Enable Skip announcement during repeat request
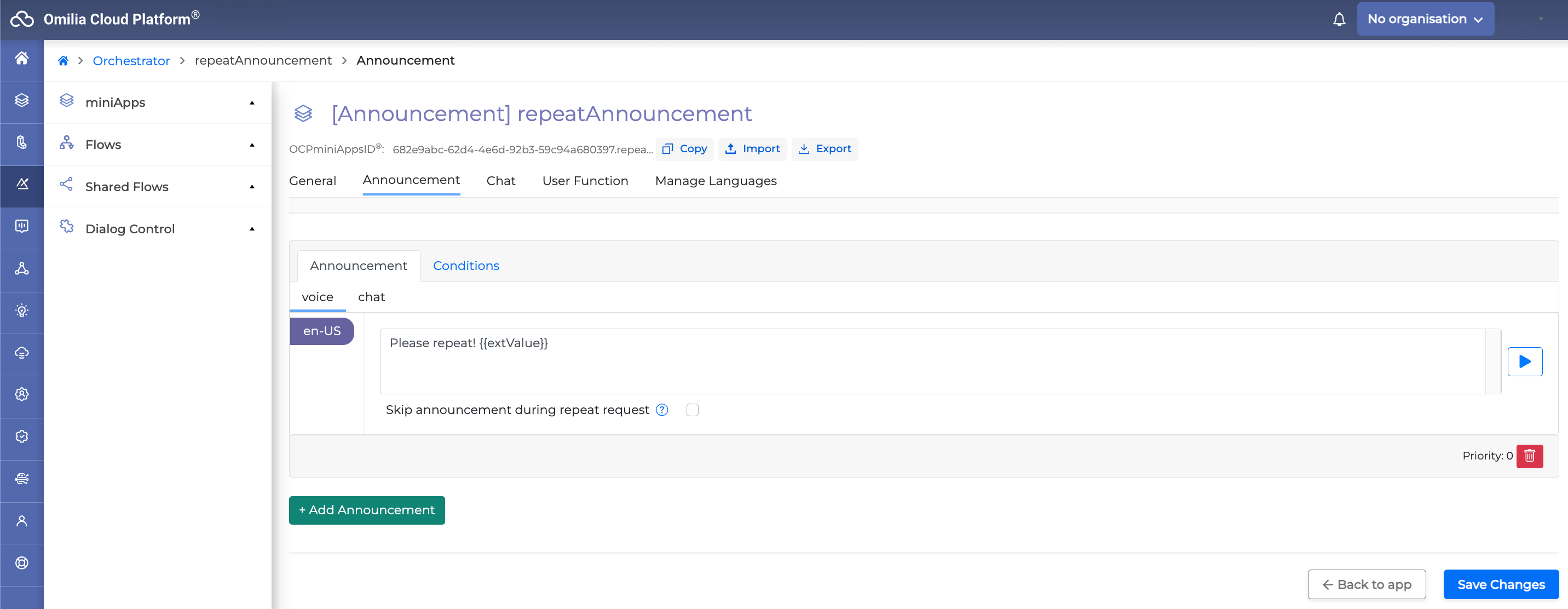 pos(692,410)
